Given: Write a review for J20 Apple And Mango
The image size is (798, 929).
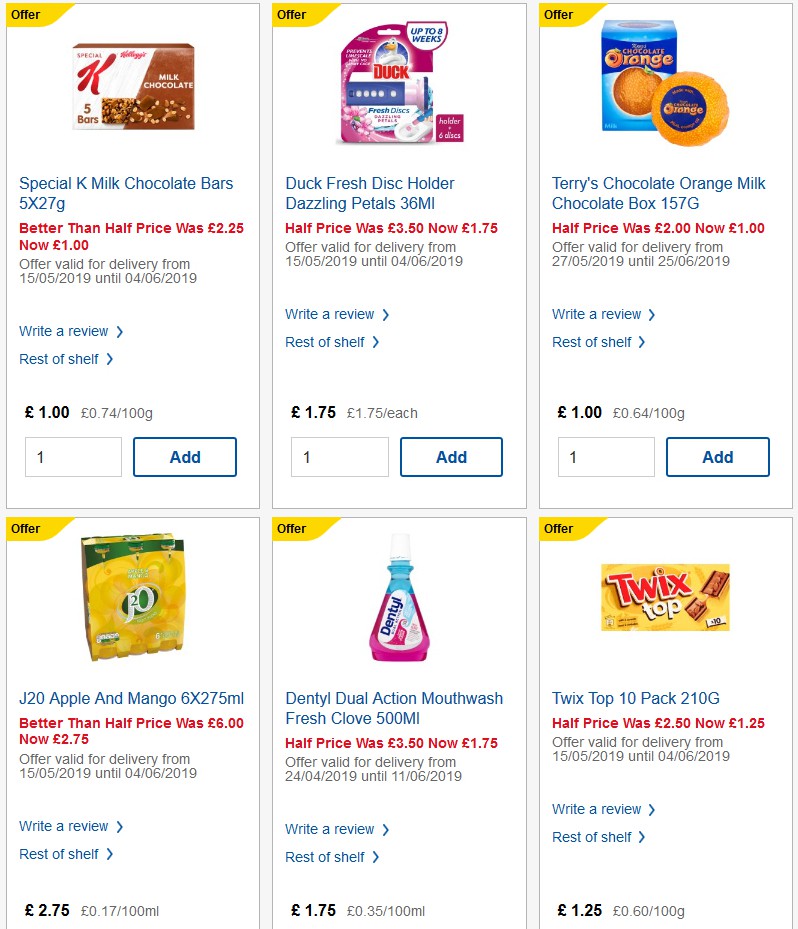Looking at the screenshot, I should [x=64, y=826].
